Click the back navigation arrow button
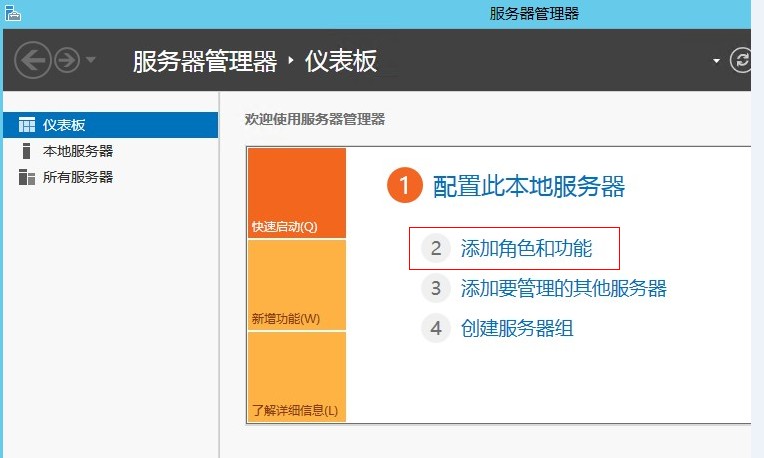 click(33, 60)
